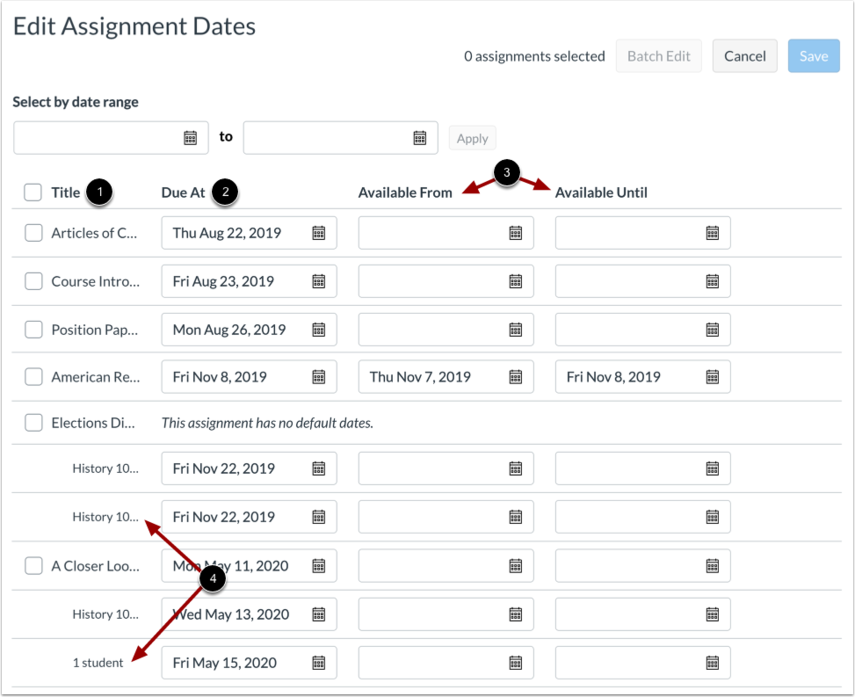The height and width of the screenshot is (697, 855).
Task: Check the Articles of C... assignment checkbox
Action: pyautogui.click(x=33, y=233)
